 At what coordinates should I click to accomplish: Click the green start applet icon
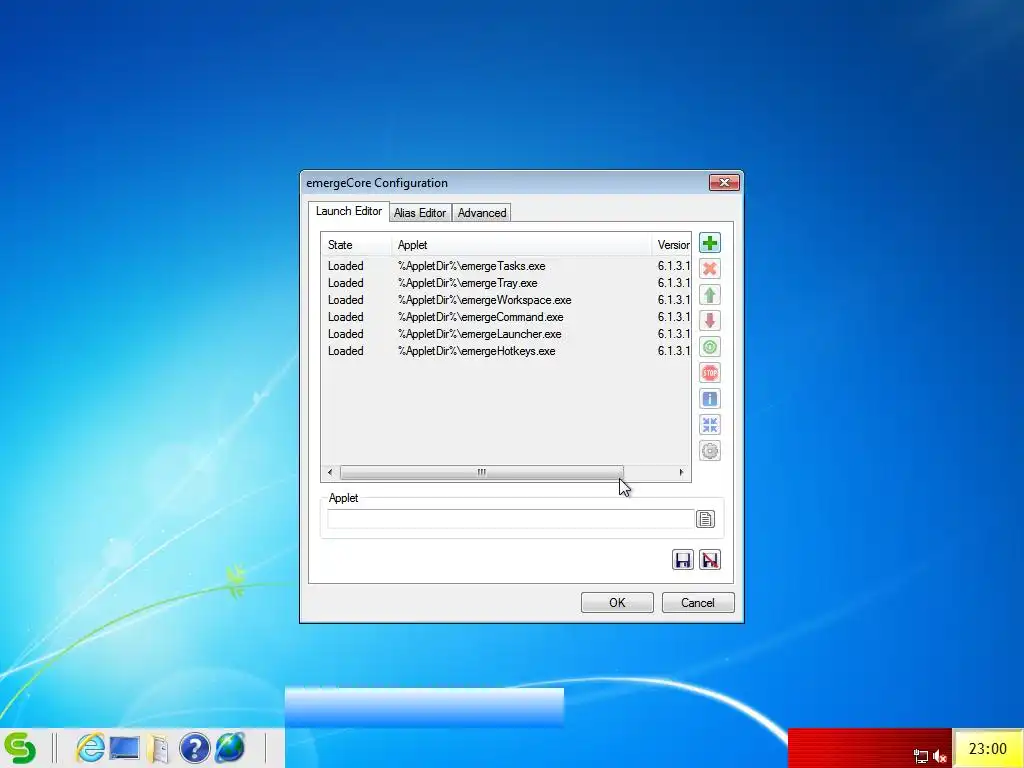tap(710, 347)
